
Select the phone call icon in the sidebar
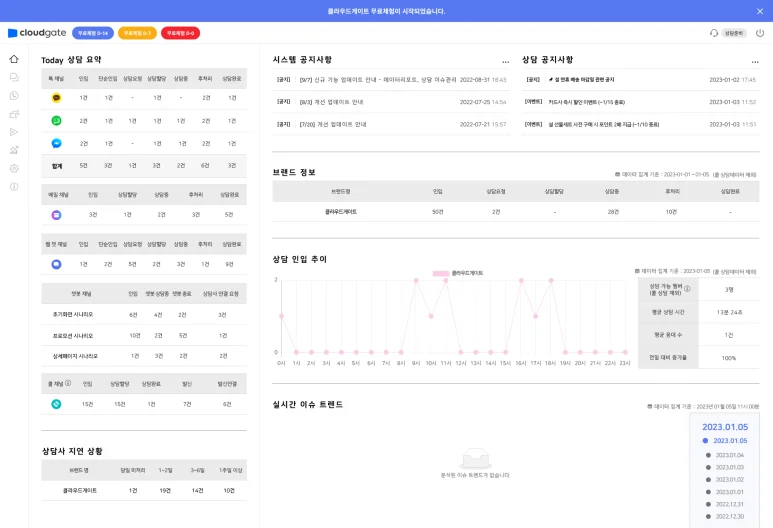pos(14,95)
